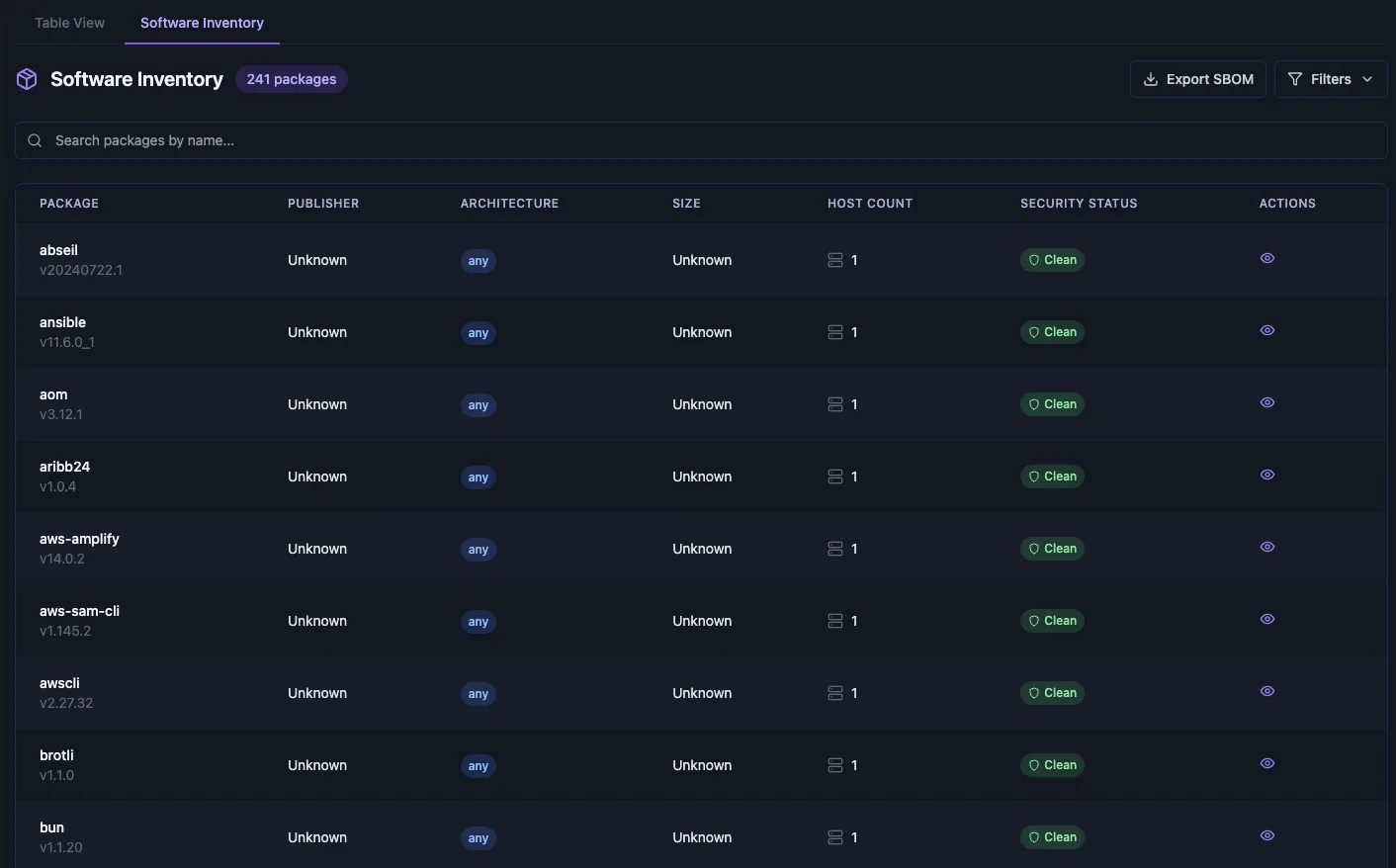Screen dimensions: 1396x868
Task: Click the ACTIONS column header
Action: (x=1287, y=204)
